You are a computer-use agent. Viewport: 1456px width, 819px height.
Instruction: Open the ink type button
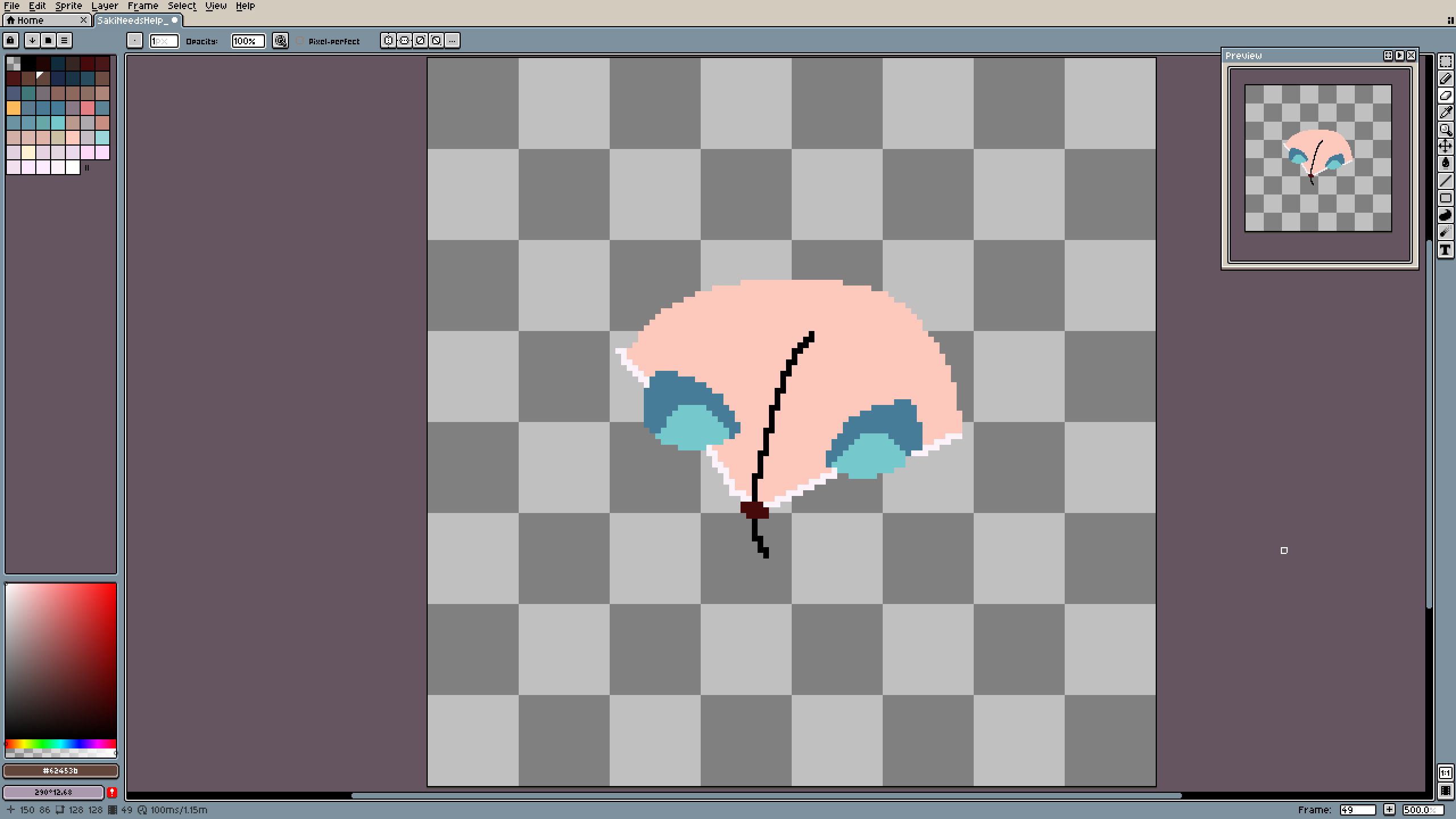click(x=280, y=40)
